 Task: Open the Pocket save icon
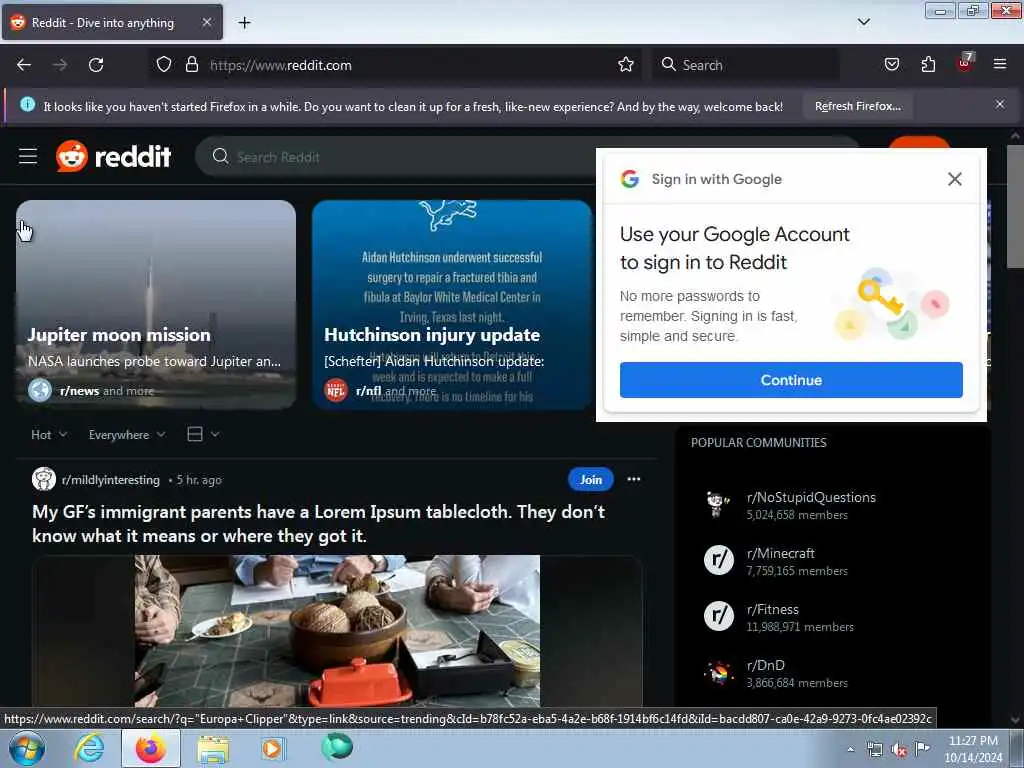pos(891,65)
